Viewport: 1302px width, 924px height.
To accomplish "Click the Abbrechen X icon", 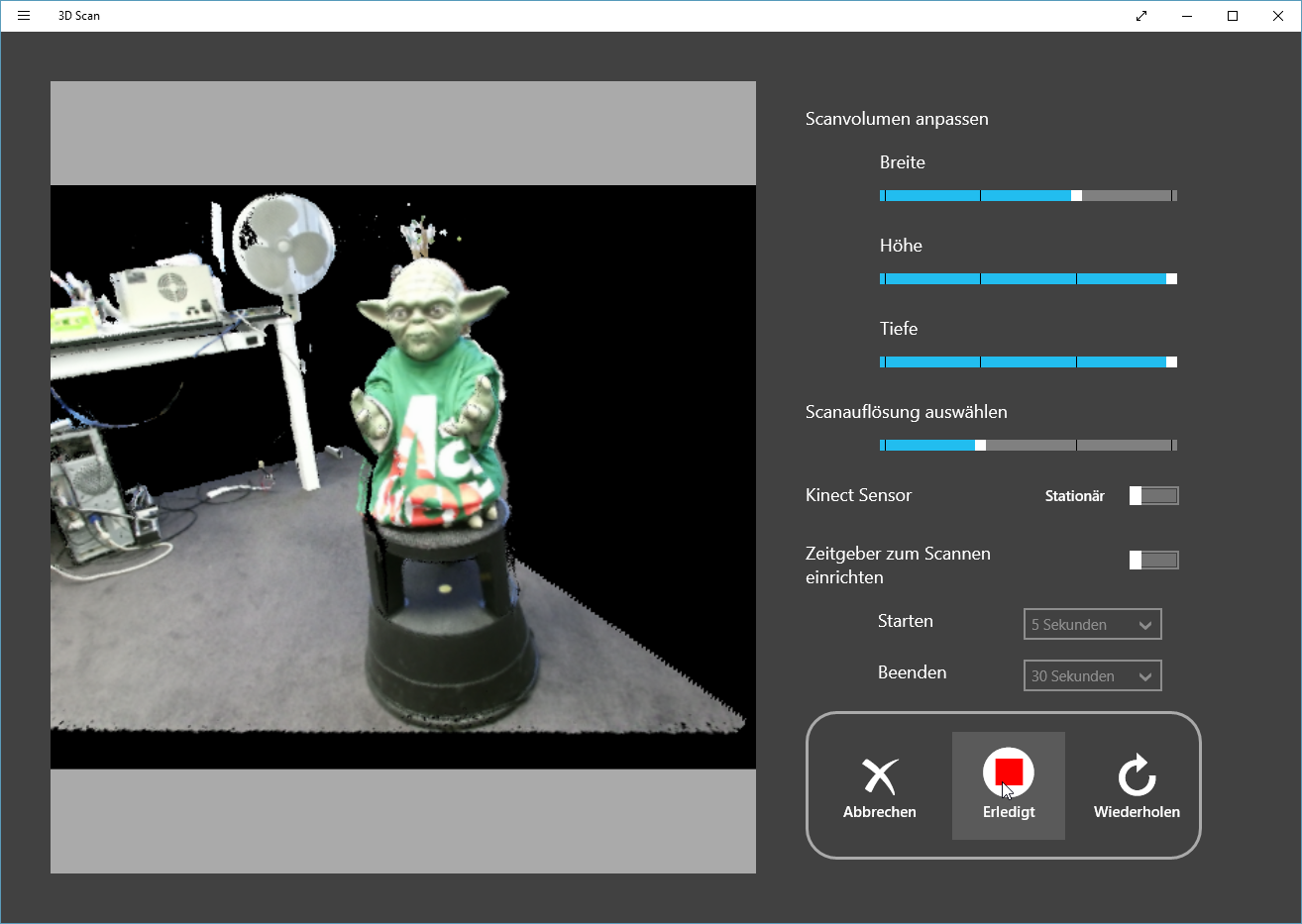I will [x=880, y=775].
